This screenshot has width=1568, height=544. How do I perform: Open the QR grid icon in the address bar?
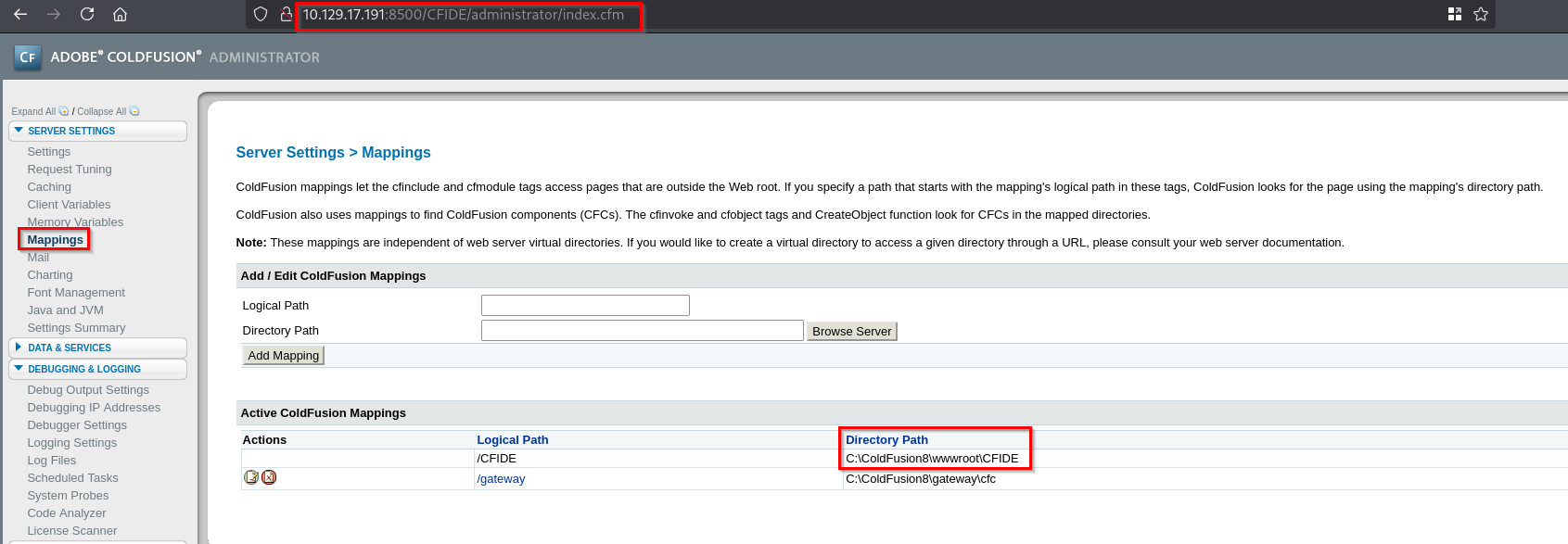[x=1454, y=14]
